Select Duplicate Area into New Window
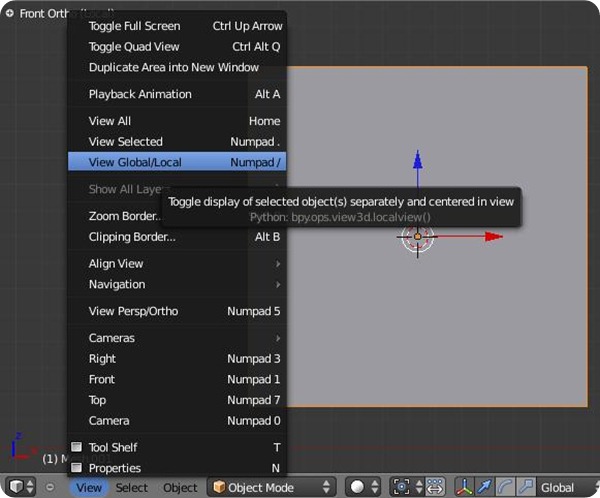 177,67
